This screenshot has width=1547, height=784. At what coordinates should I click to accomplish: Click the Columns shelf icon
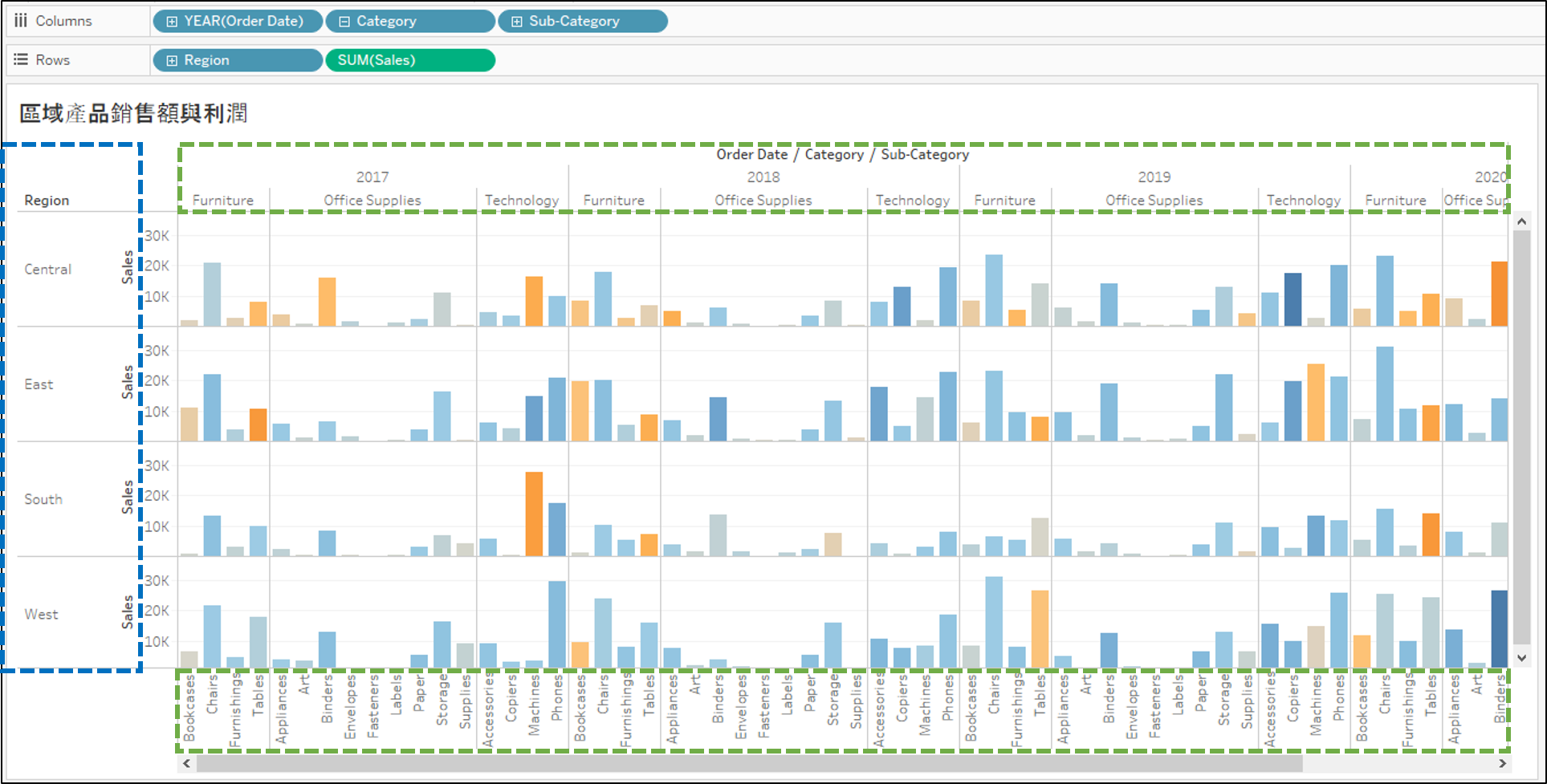tap(21, 21)
